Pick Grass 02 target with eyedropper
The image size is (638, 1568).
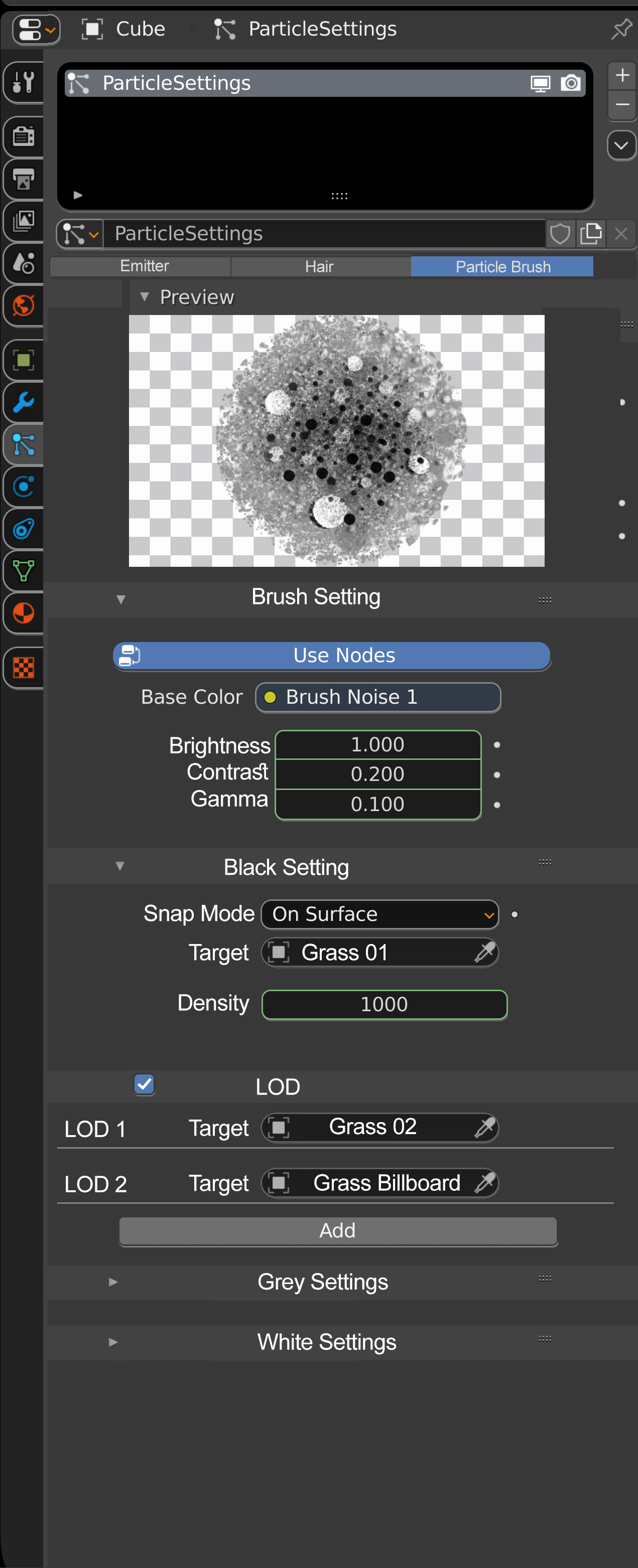point(485,1127)
